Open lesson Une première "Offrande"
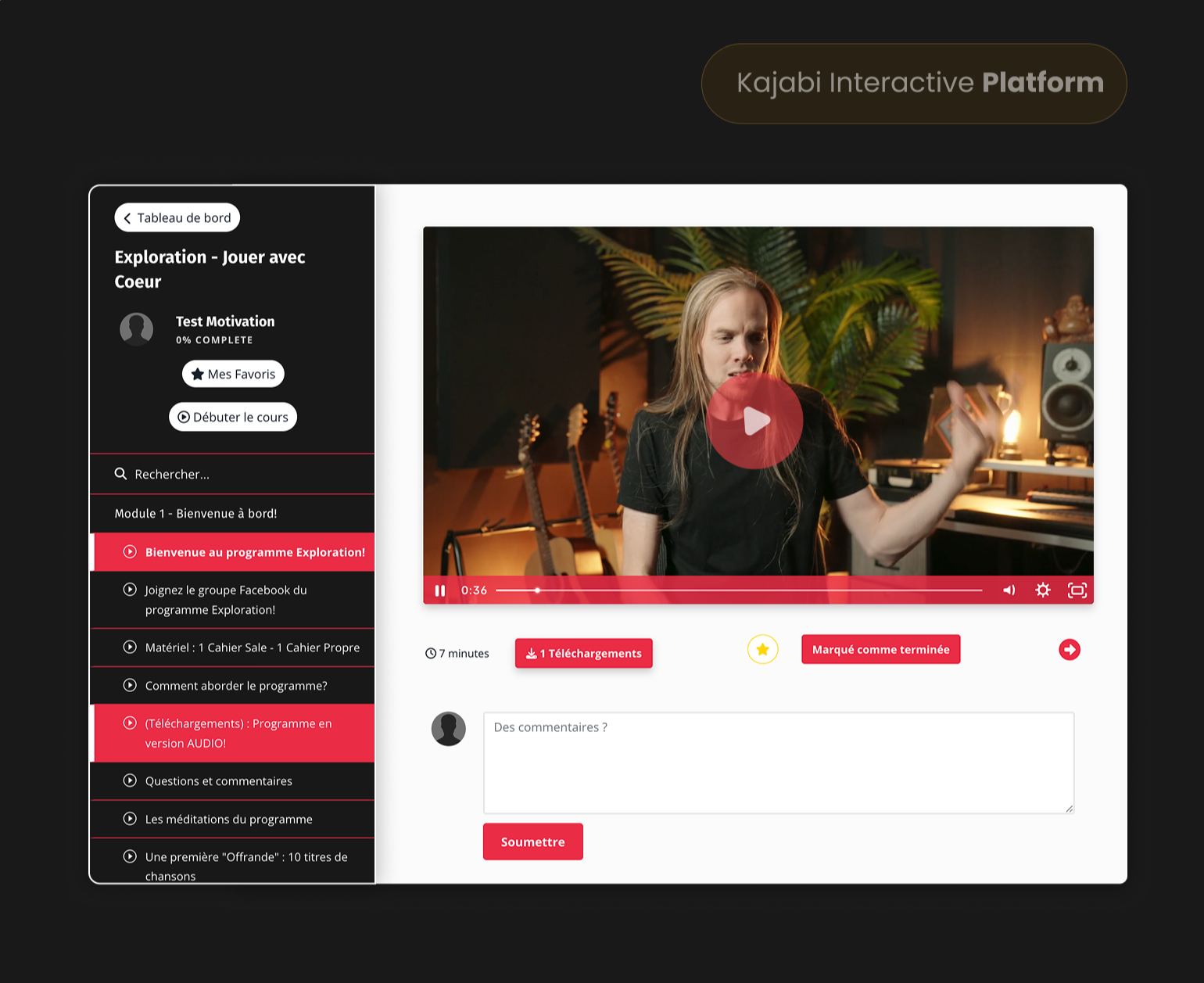This screenshot has height=983, width=1204. [x=233, y=861]
